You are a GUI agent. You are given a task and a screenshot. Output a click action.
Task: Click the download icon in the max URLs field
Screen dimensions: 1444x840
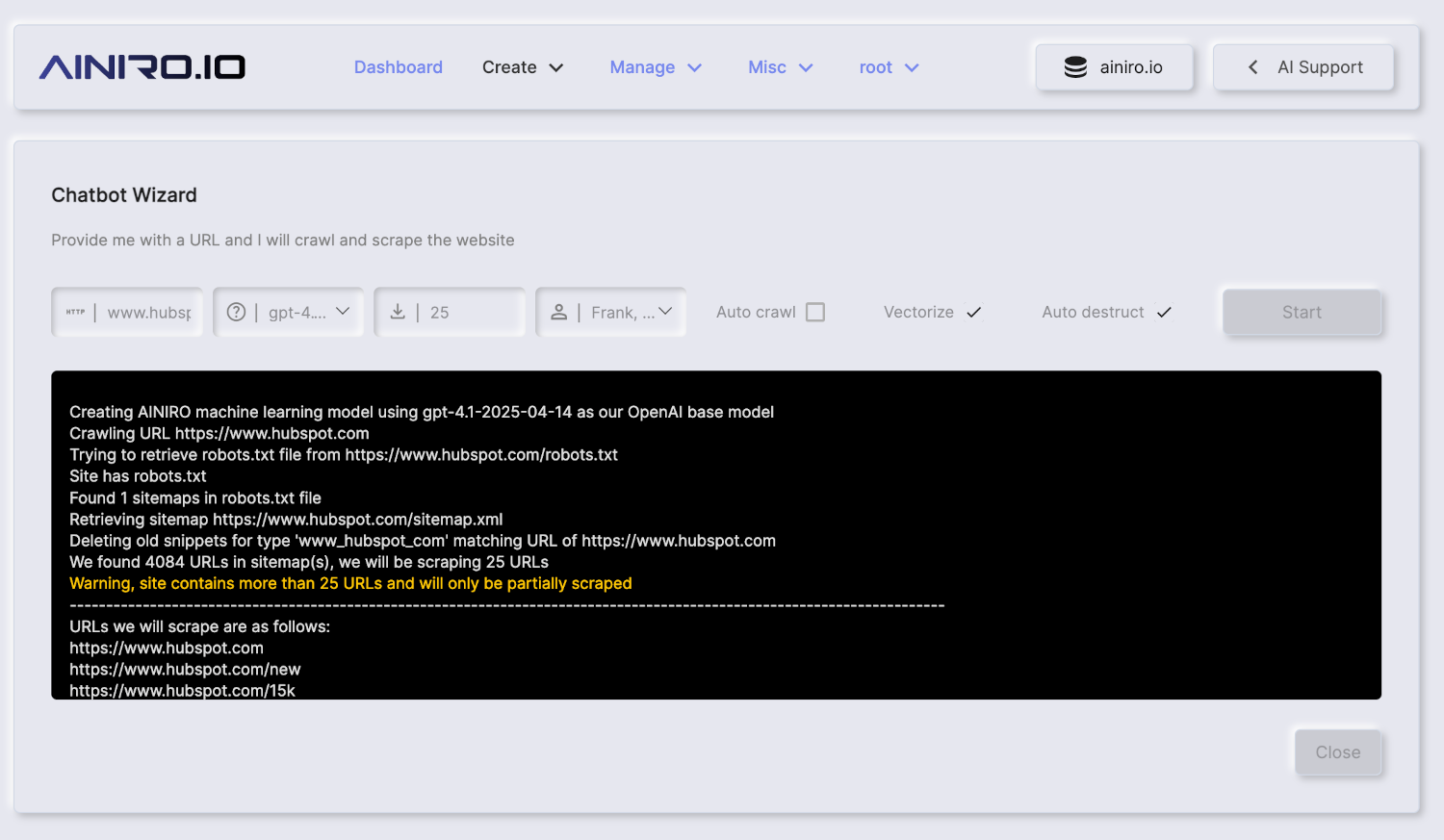click(x=398, y=312)
